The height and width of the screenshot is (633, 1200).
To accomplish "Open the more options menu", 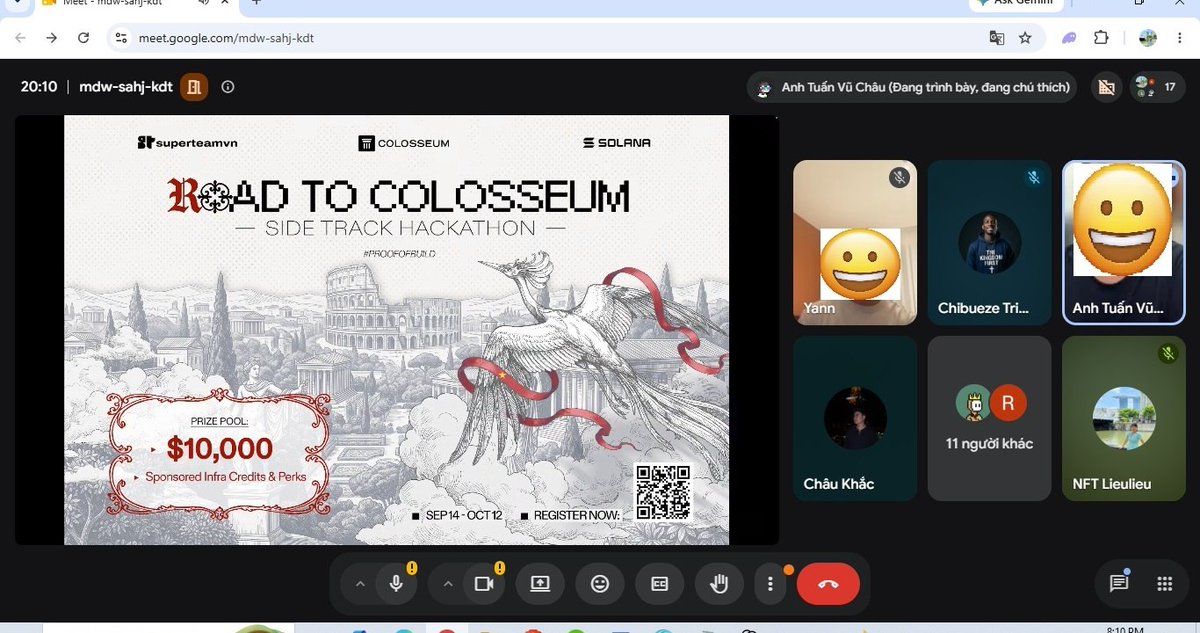I will point(770,584).
